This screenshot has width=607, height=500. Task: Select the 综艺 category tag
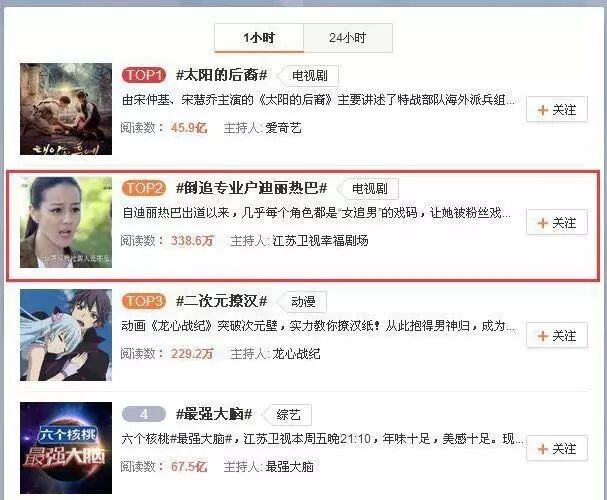coord(288,415)
